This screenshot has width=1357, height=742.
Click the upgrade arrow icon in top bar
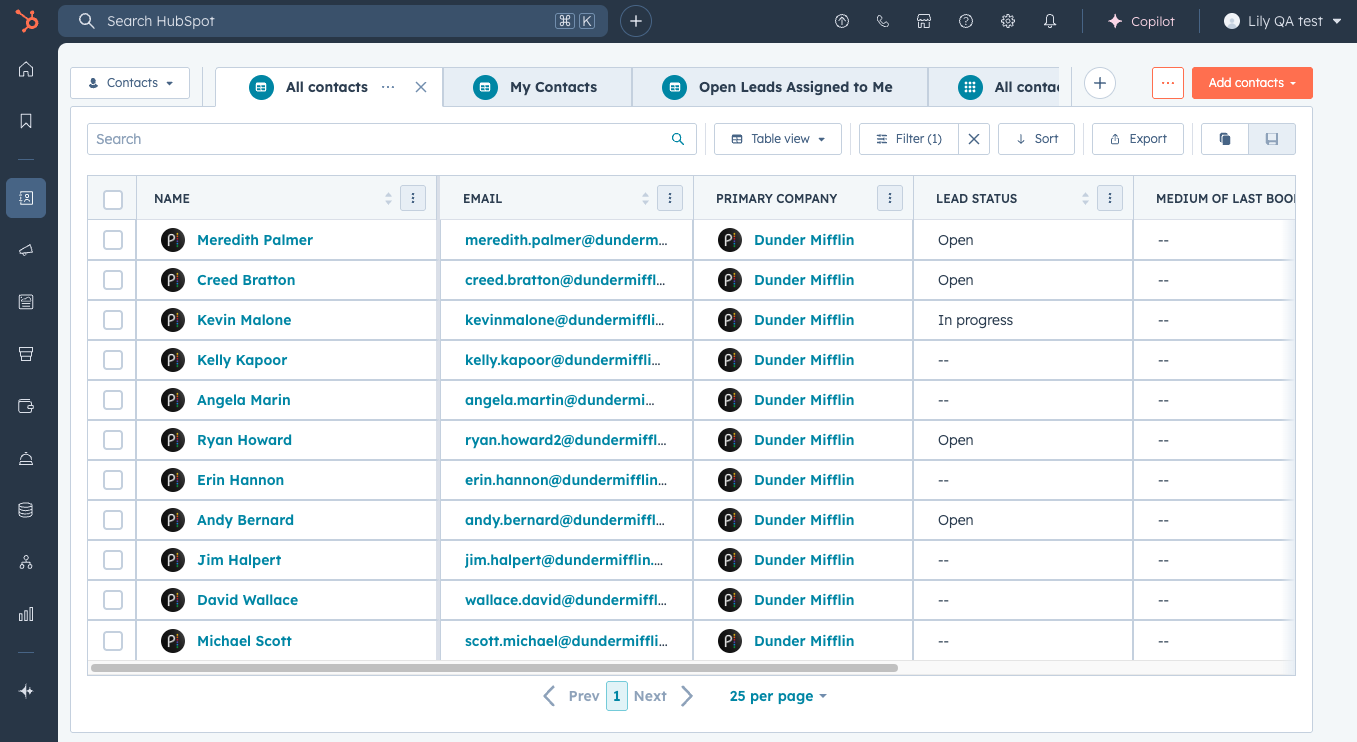click(x=842, y=21)
